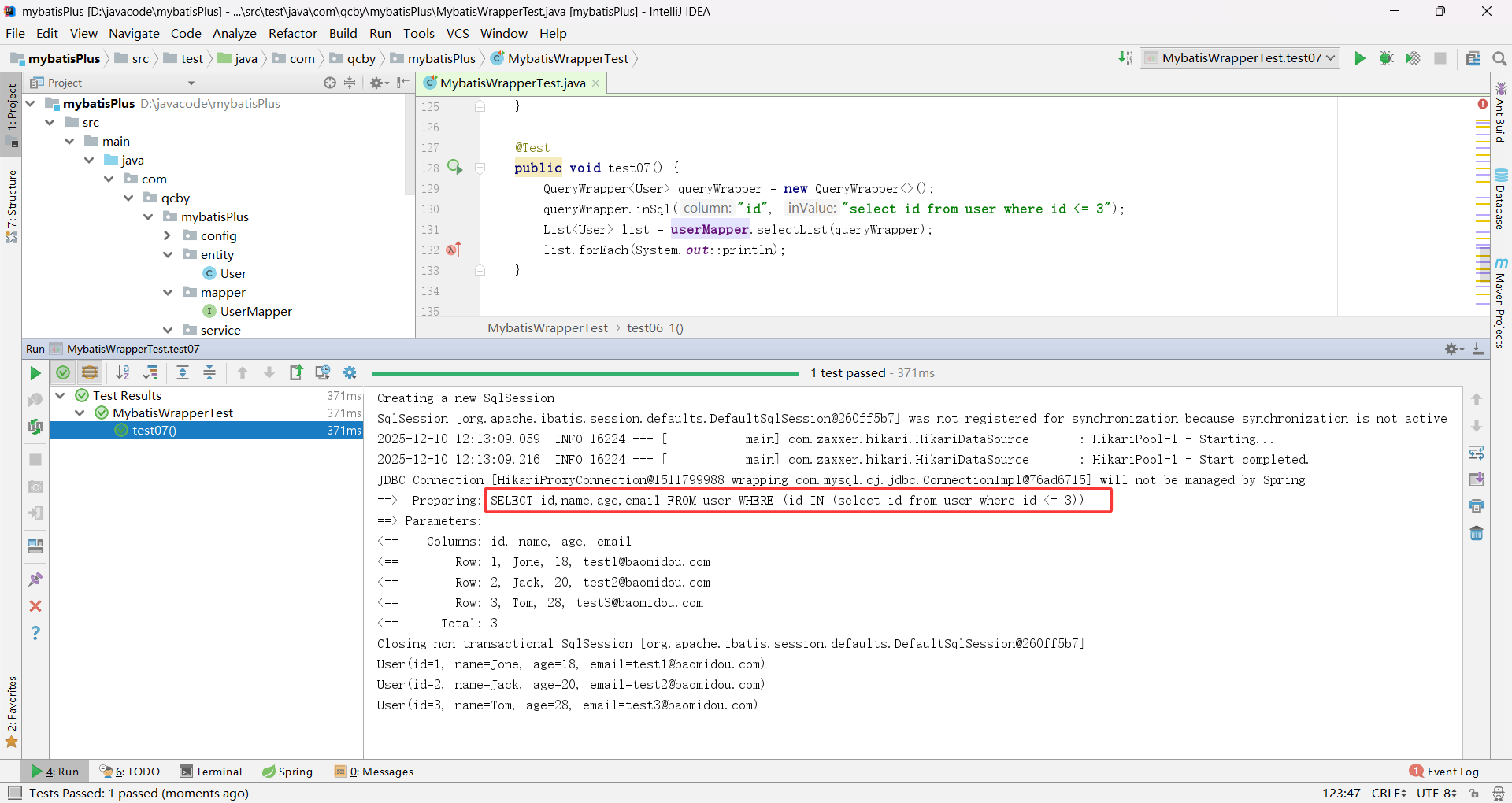Screen dimensions: 1512x803
Task: Pin the Run tab with pin icon
Action: point(35,580)
